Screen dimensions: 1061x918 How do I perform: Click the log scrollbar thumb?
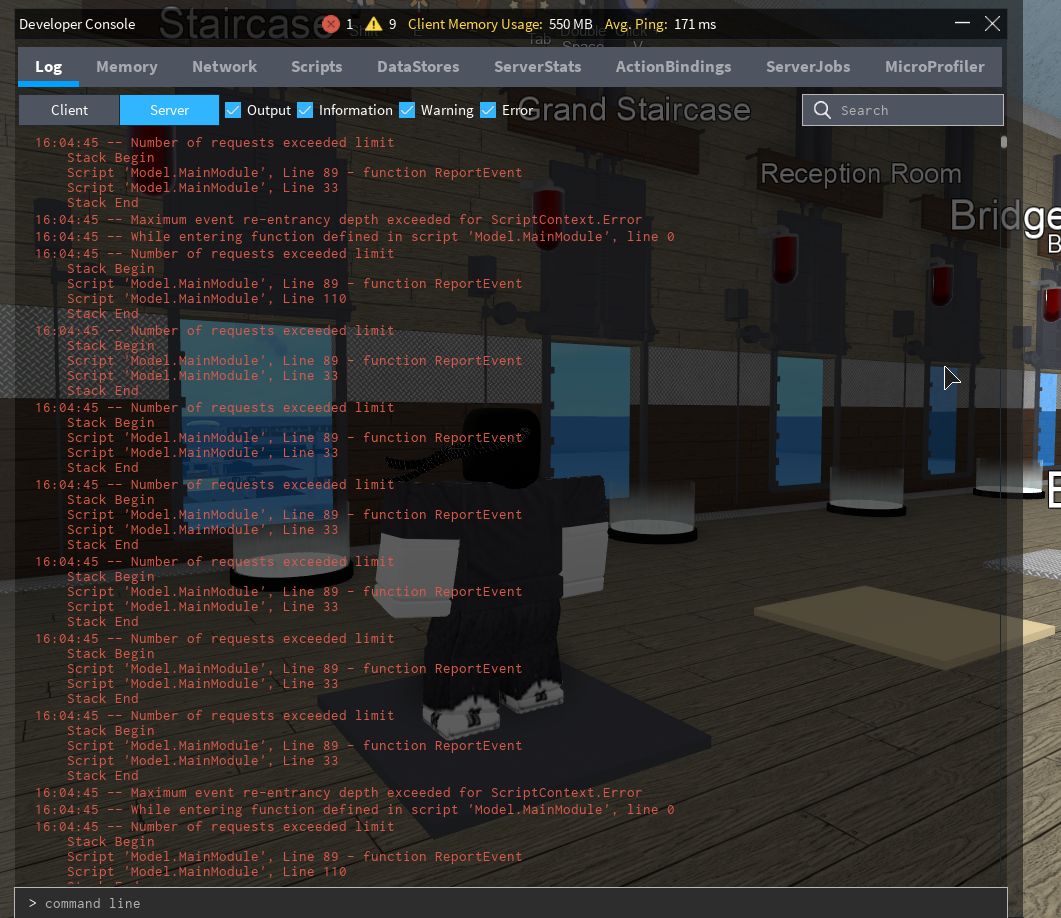coord(1003,141)
